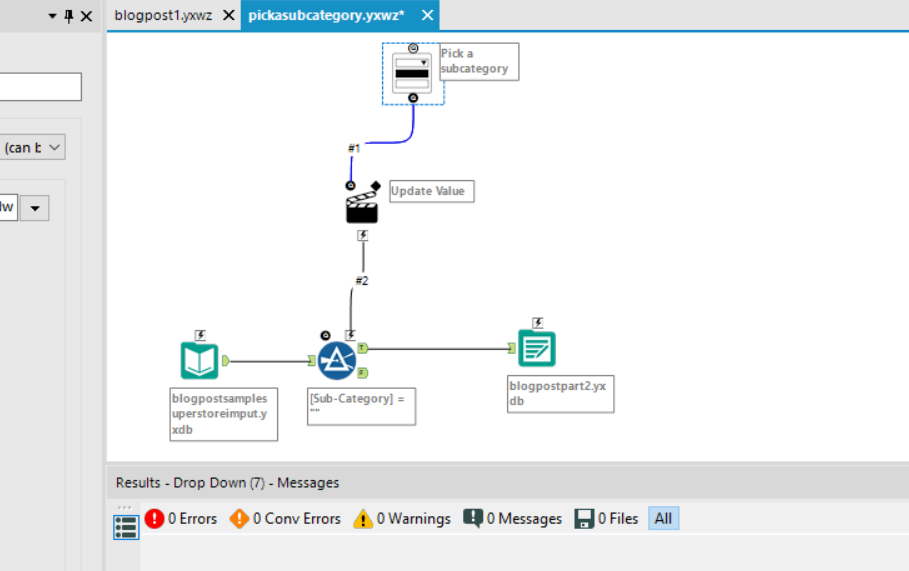The height and width of the screenshot is (571, 909).
Task: Toggle the 0 Messages filter
Action: tap(512, 518)
